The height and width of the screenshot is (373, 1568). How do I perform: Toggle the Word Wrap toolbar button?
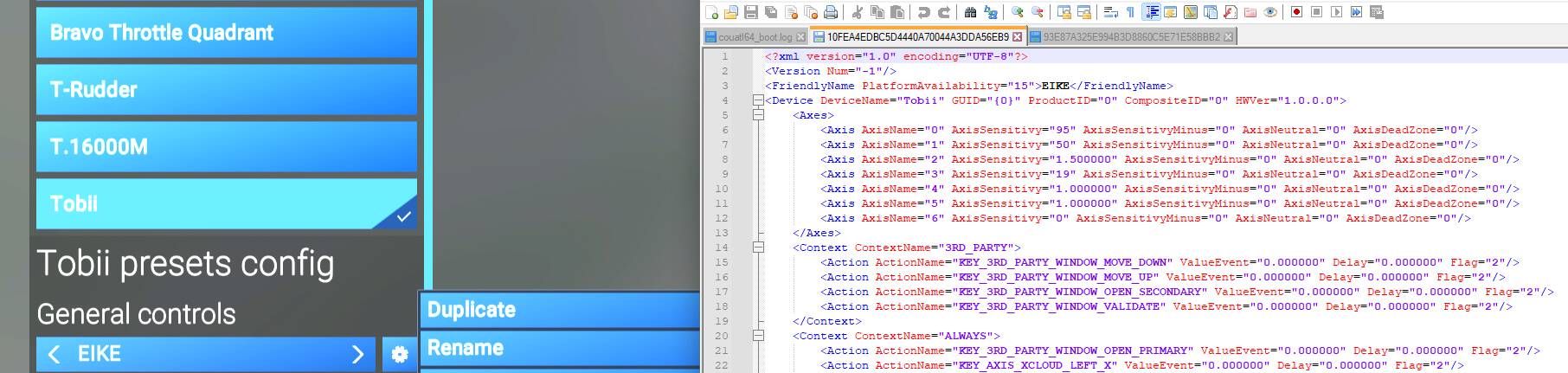tap(1111, 12)
